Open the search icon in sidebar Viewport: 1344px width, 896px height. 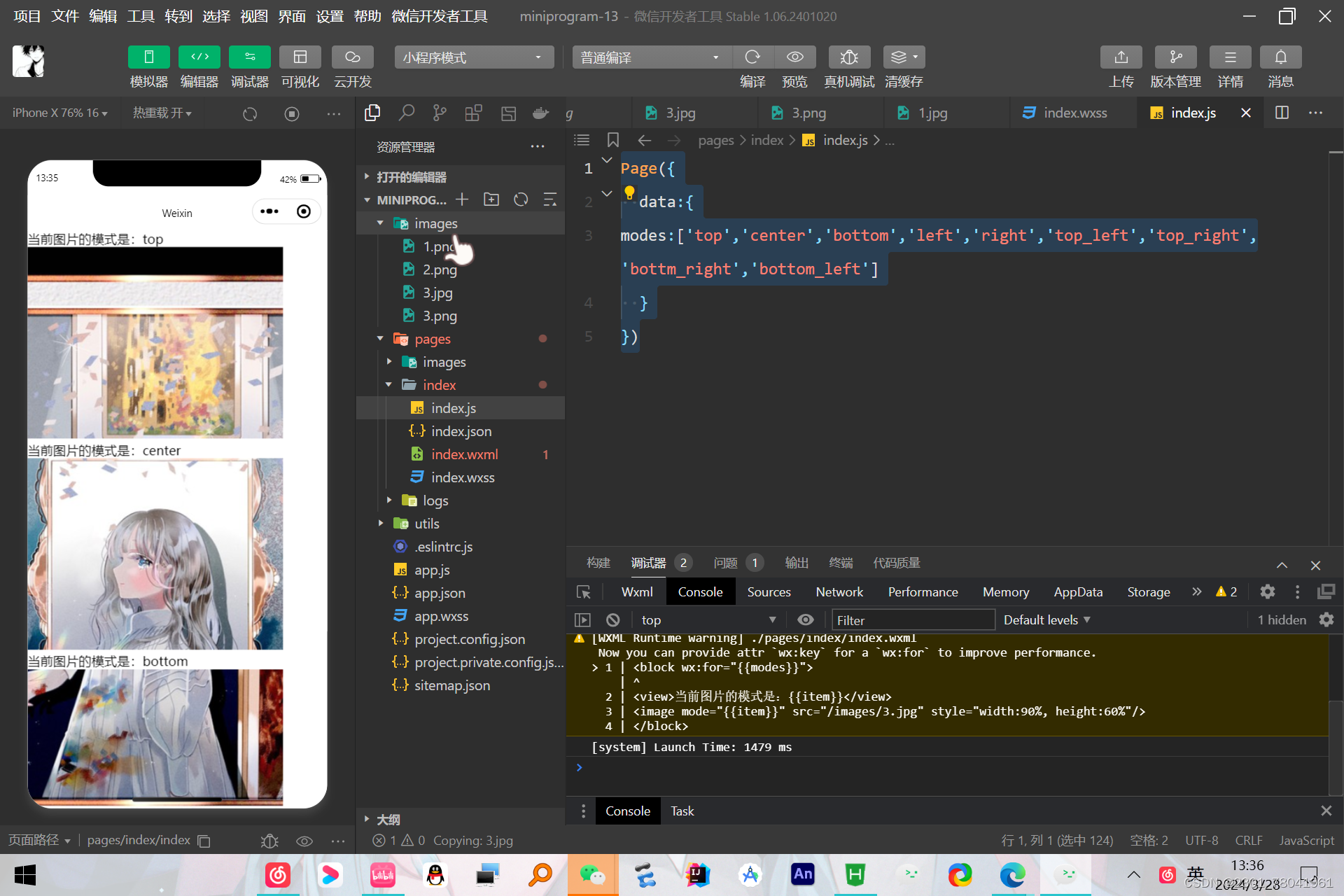point(406,113)
